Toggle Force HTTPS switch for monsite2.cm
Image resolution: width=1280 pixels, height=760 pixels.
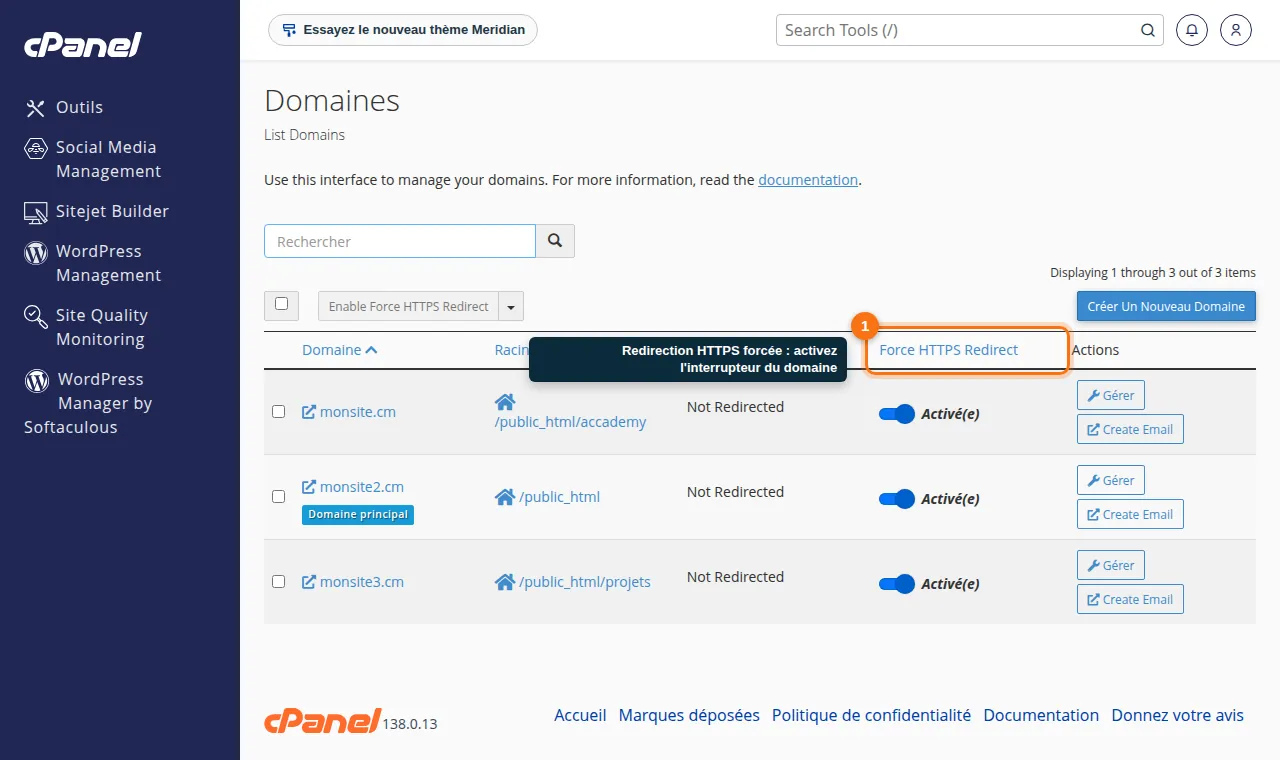coord(897,499)
